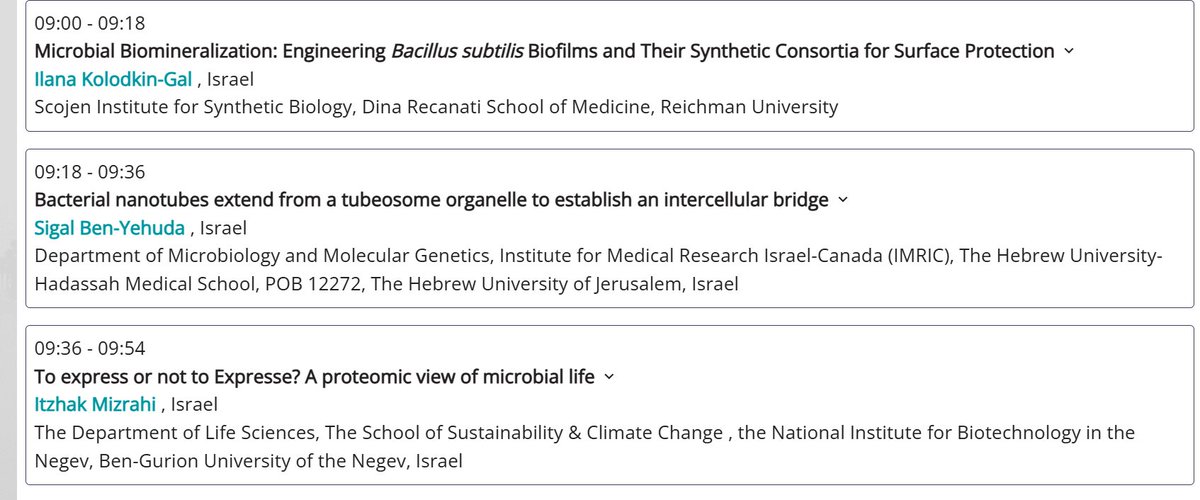
Task: Select the 09:00 - 09:18 time slot
Action: (89, 22)
